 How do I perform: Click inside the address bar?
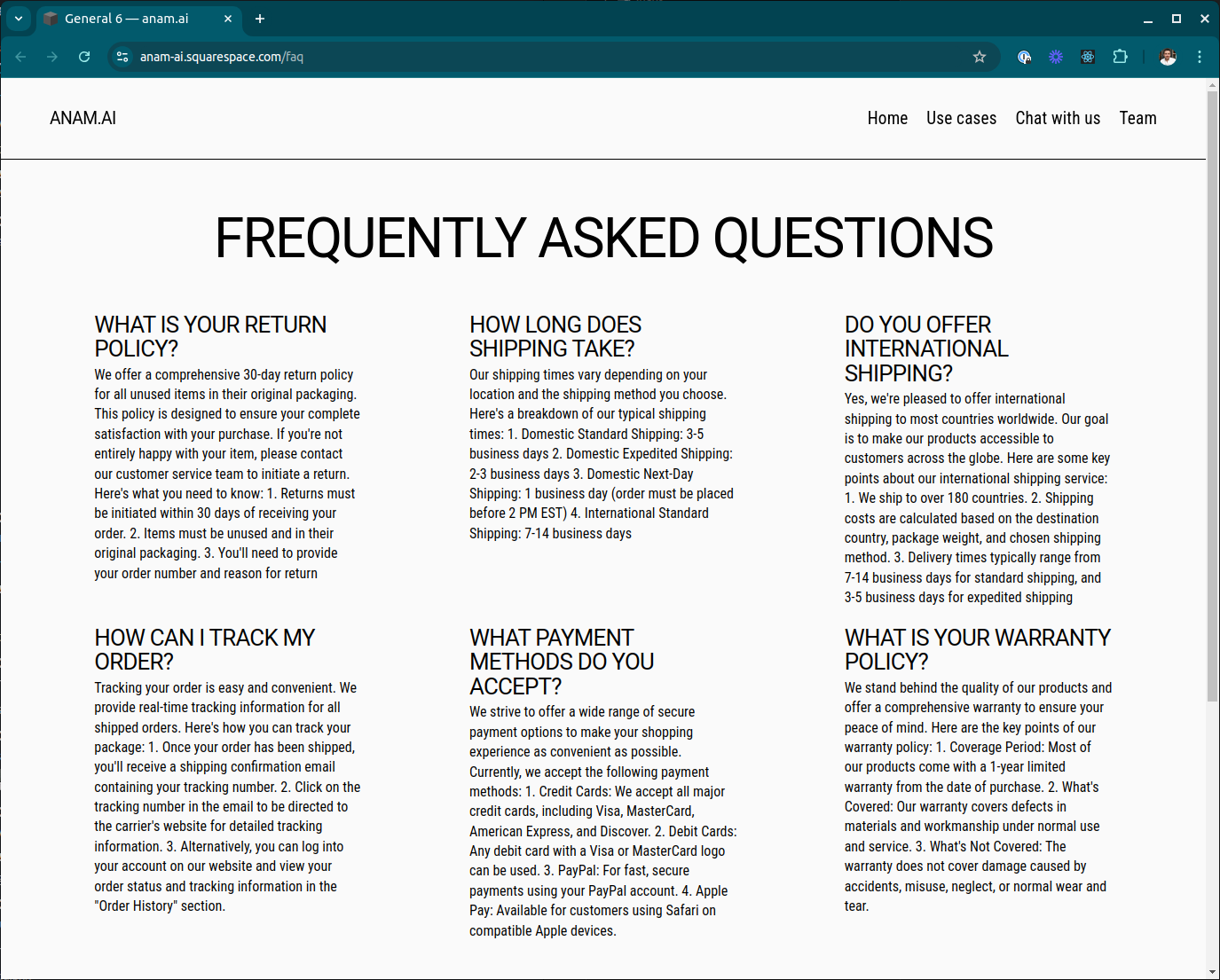[x=355, y=56]
